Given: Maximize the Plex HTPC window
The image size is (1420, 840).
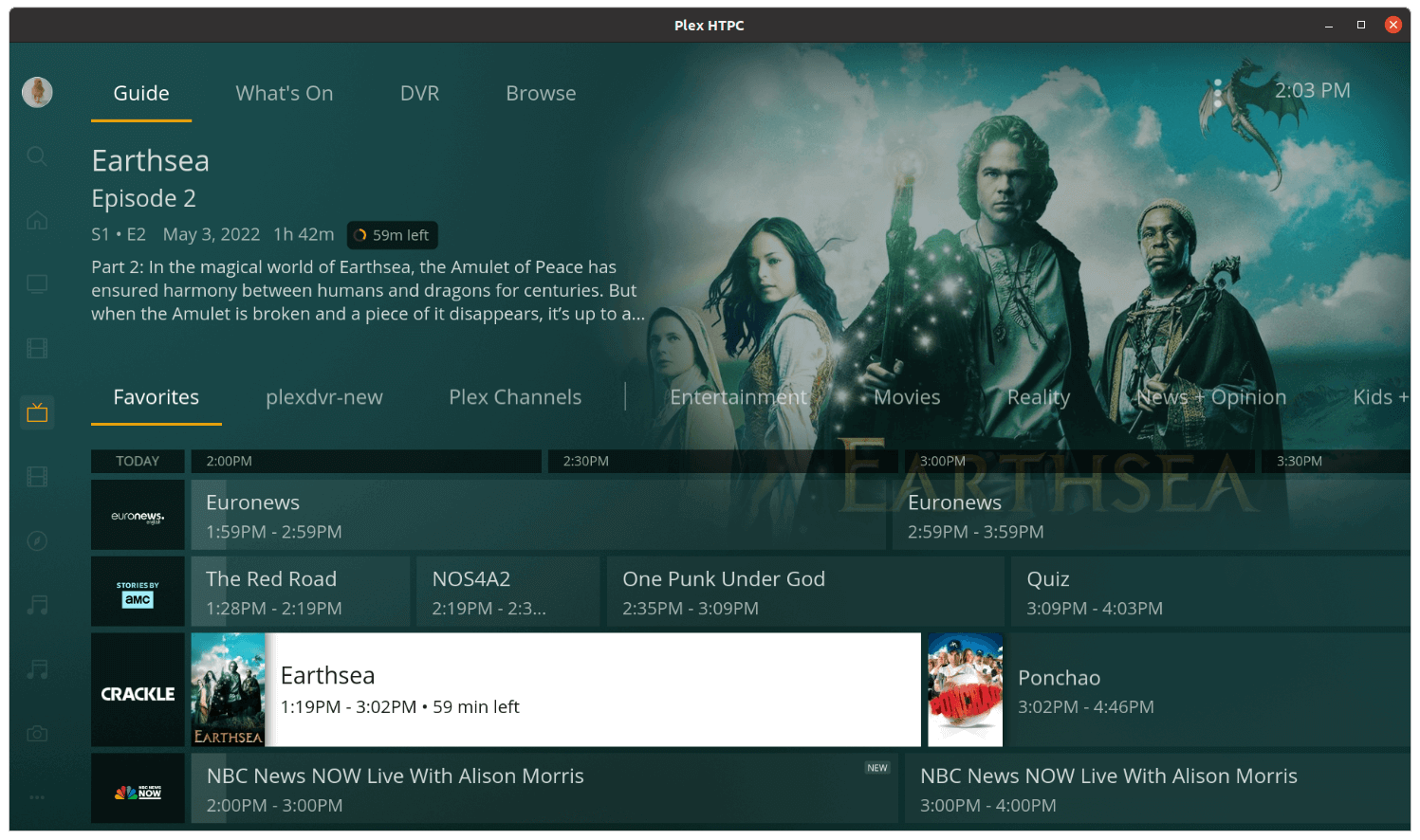Looking at the screenshot, I should pos(1360,26).
